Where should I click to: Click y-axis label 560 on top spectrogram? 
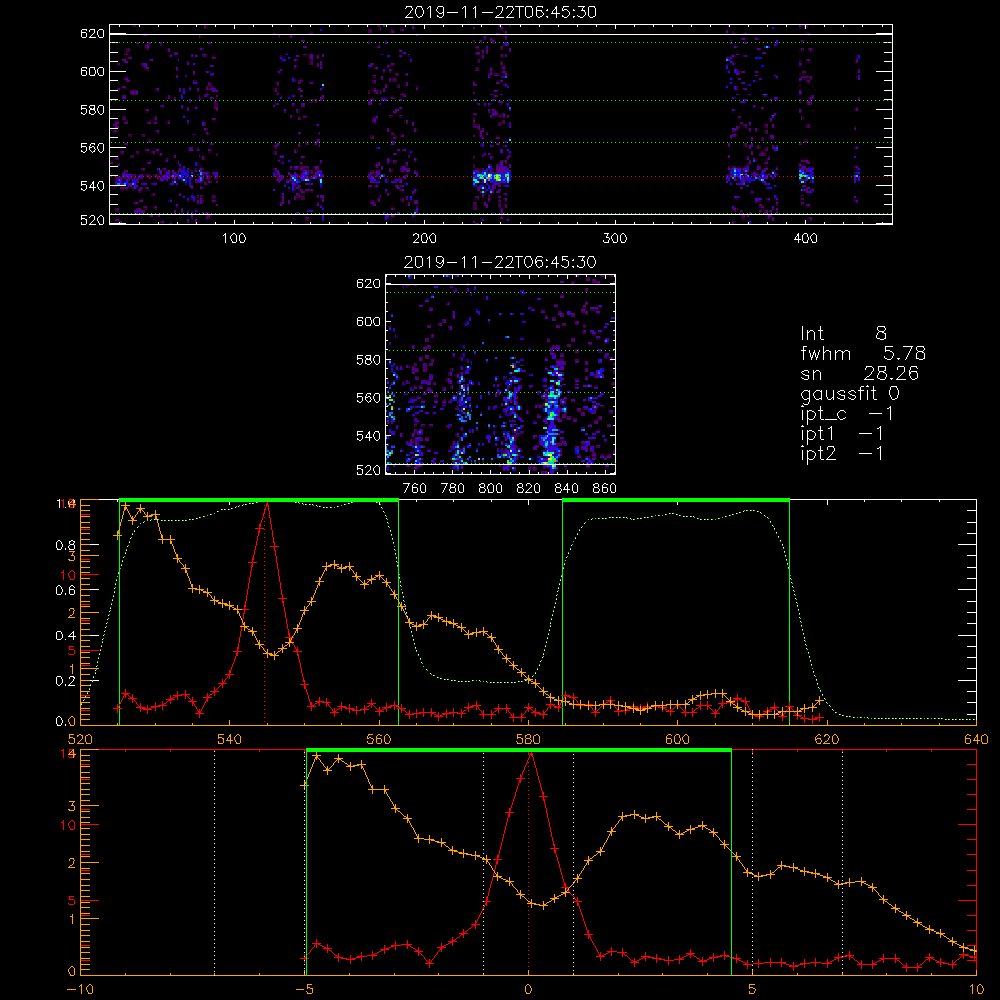[x=92, y=147]
